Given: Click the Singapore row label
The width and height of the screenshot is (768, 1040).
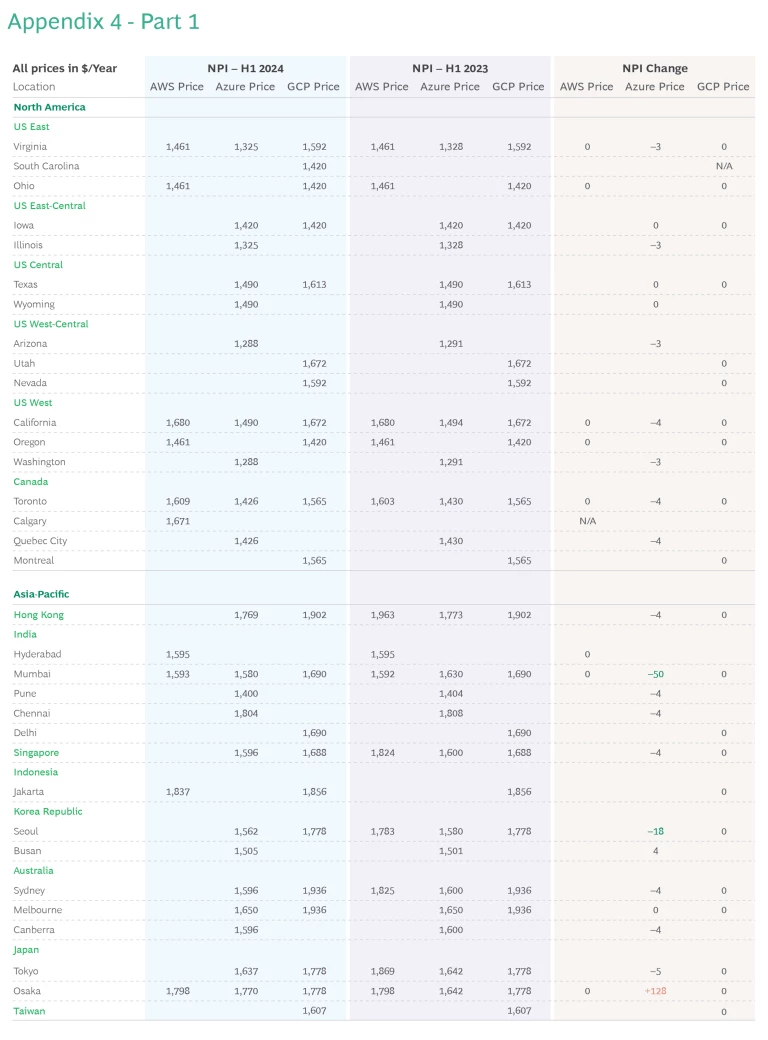Looking at the screenshot, I should (36, 752).
